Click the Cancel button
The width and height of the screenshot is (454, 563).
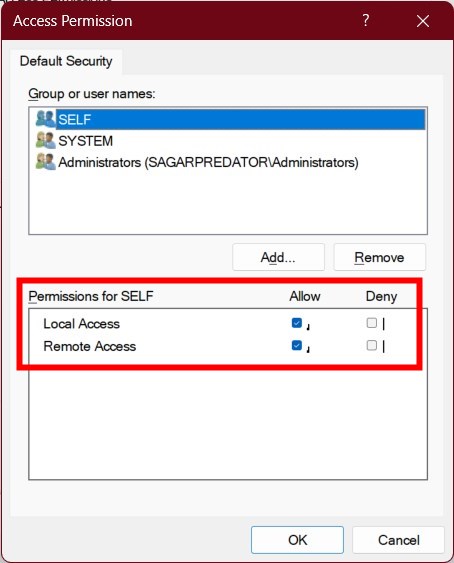[399, 540]
